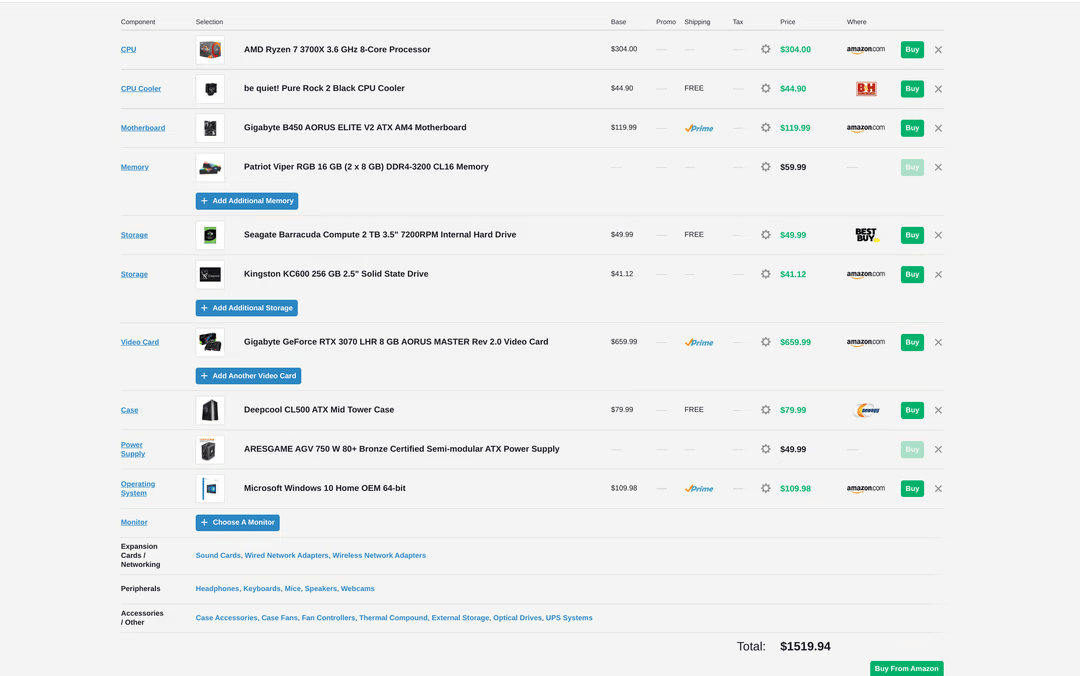Image resolution: width=1080 pixels, height=676 pixels.
Task: Click gear icon for Kingston KC600 SSD
Action: tap(765, 274)
